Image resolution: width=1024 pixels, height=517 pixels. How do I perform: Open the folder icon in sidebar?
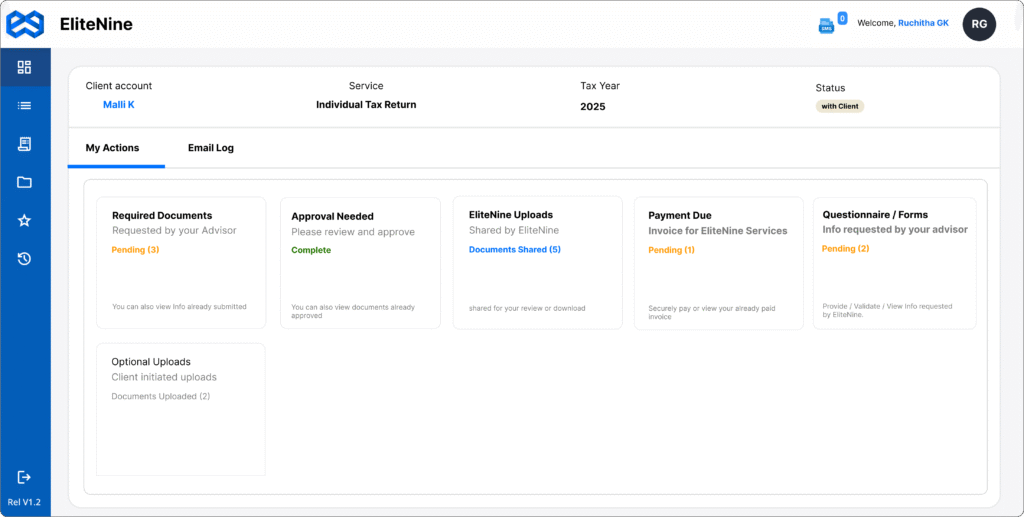pyautogui.click(x=25, y=182)
